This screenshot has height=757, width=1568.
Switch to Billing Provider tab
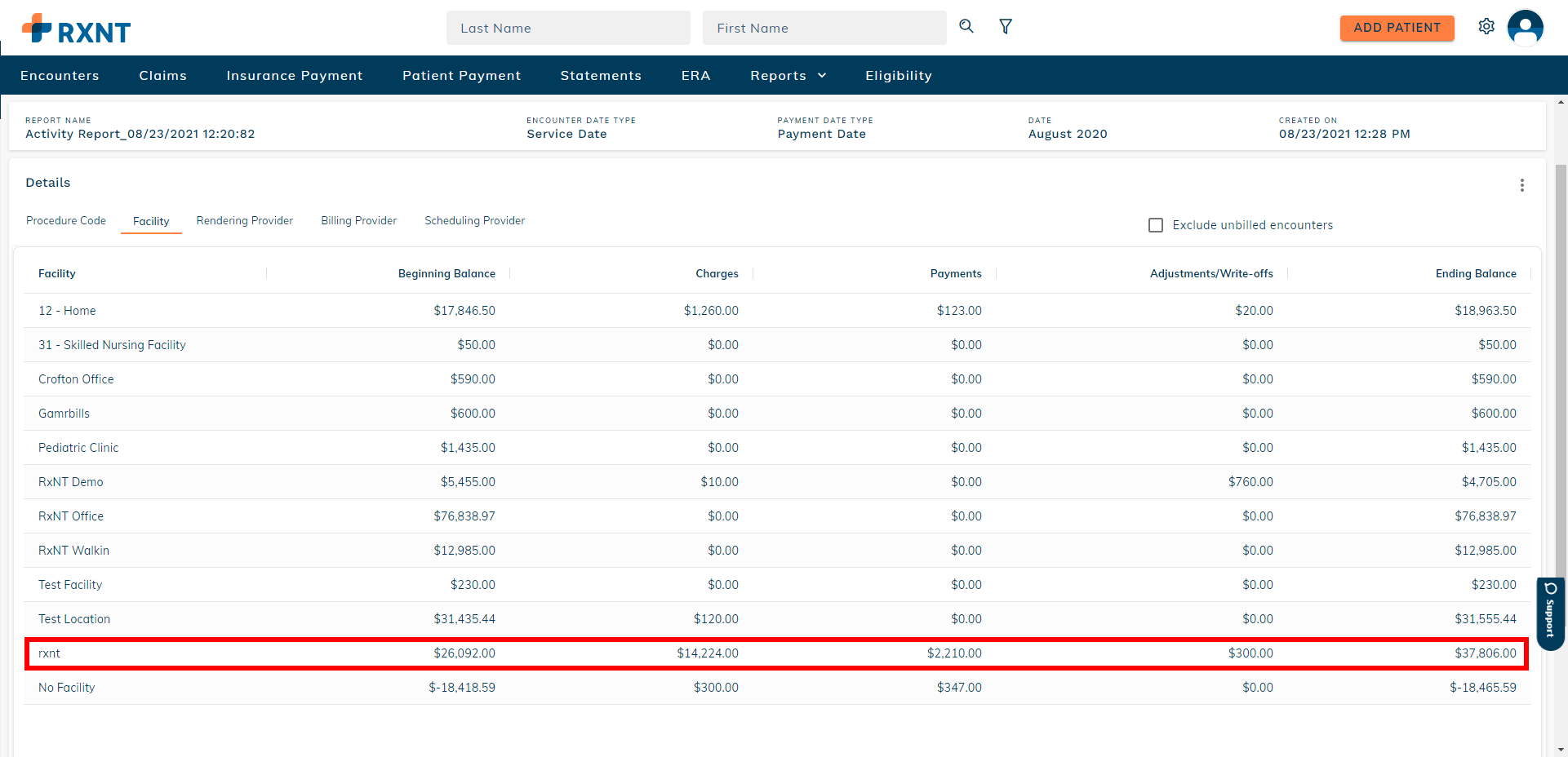click(359, 220)
